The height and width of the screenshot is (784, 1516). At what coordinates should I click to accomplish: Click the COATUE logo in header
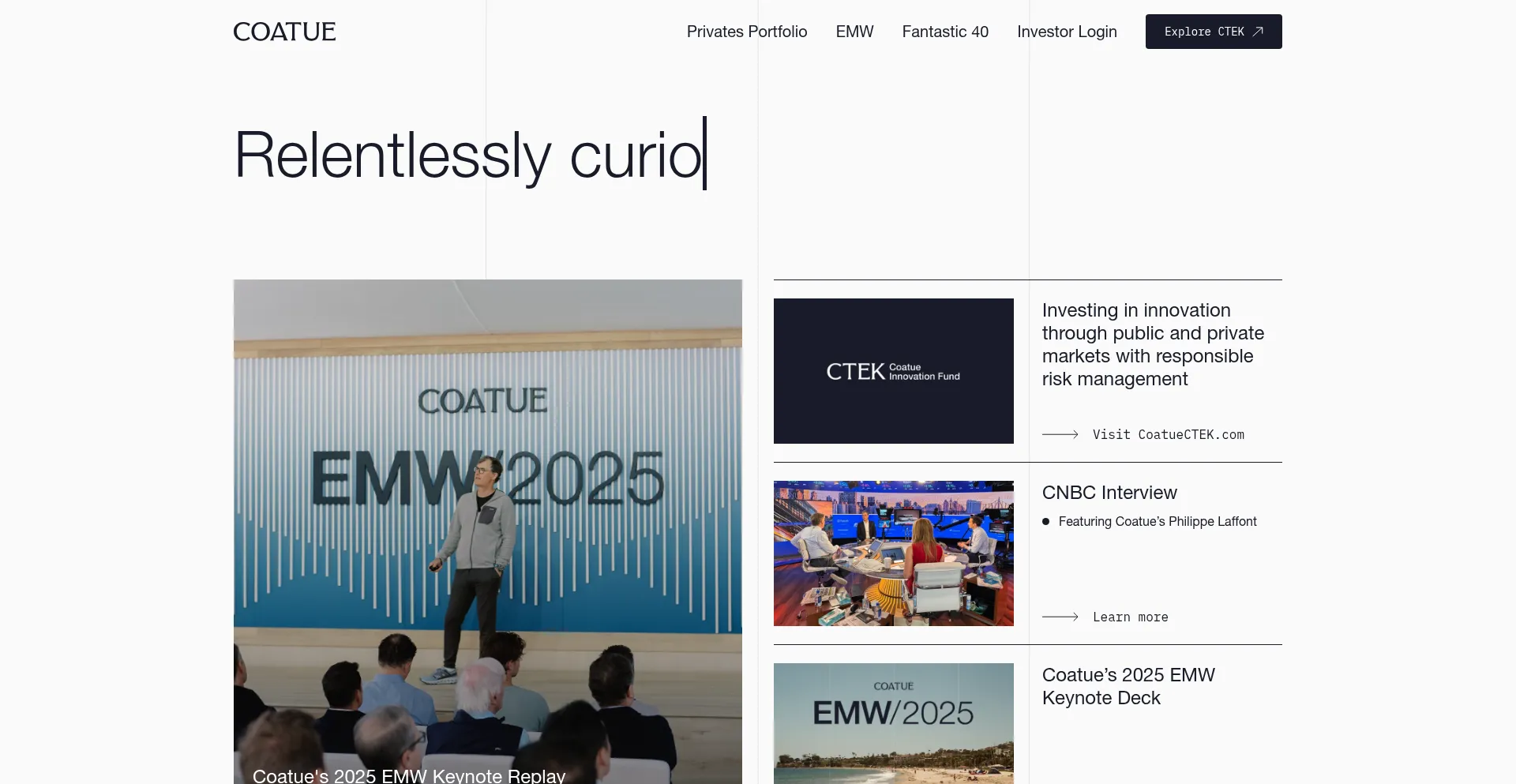point(284,32)
